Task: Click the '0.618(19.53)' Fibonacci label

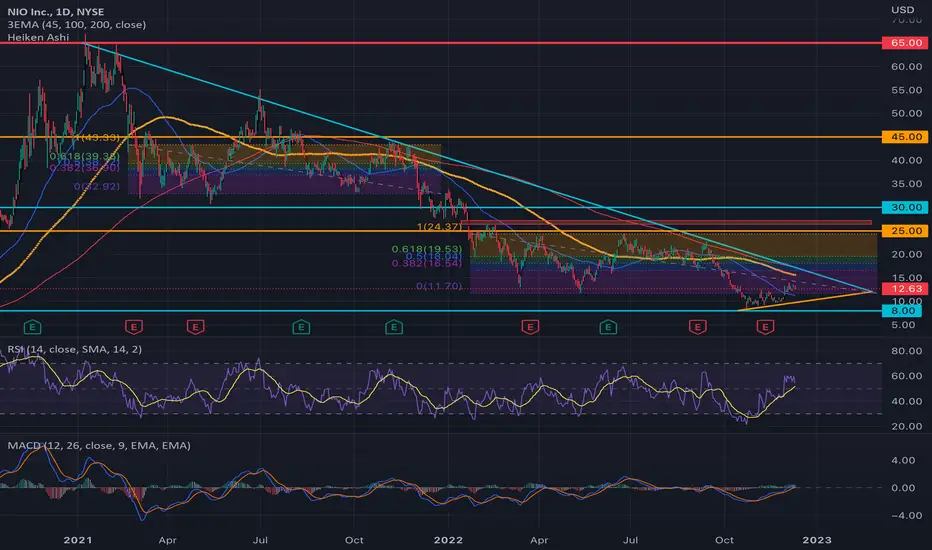Action: point(427,249)
